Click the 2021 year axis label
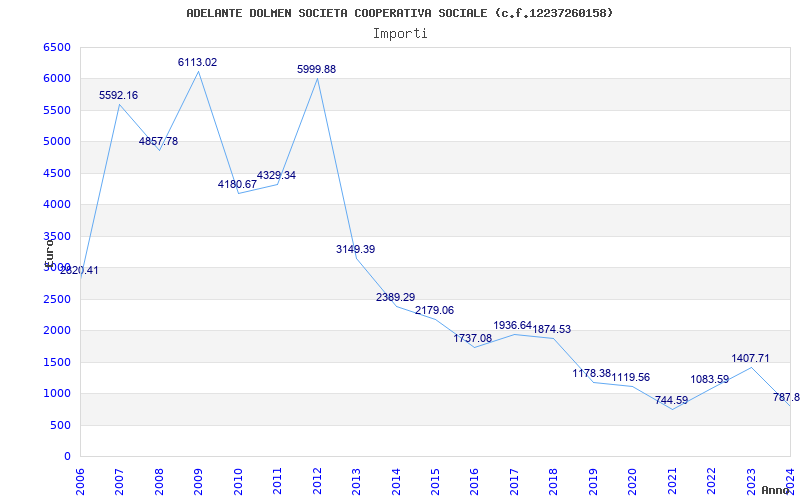The image size is (800, 500). tap(671, 482)
